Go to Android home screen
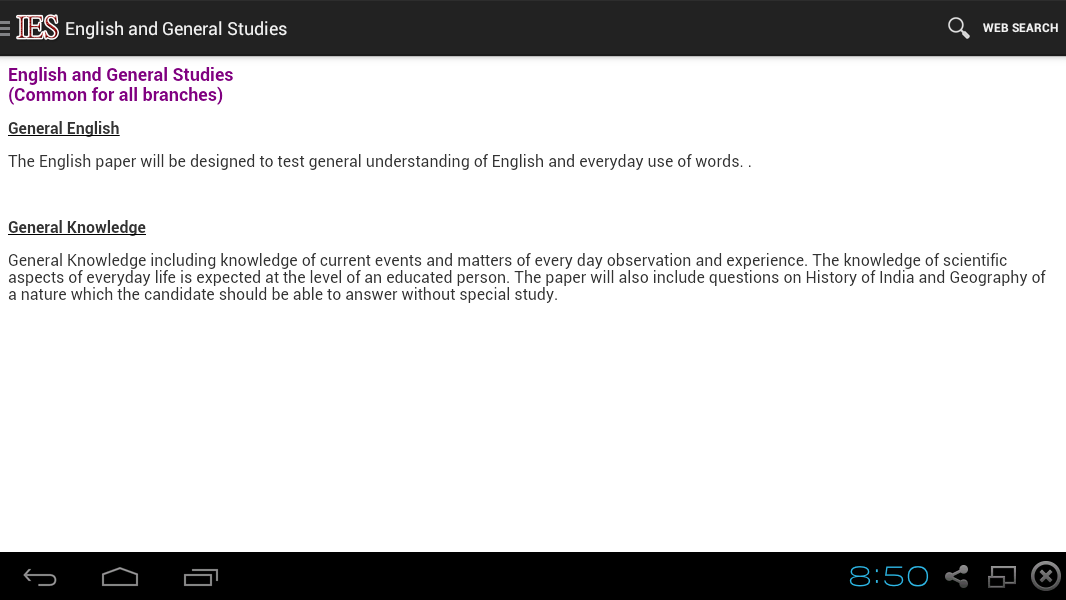This screenshot has height=600, width=1066. click(x=120, y=577)
